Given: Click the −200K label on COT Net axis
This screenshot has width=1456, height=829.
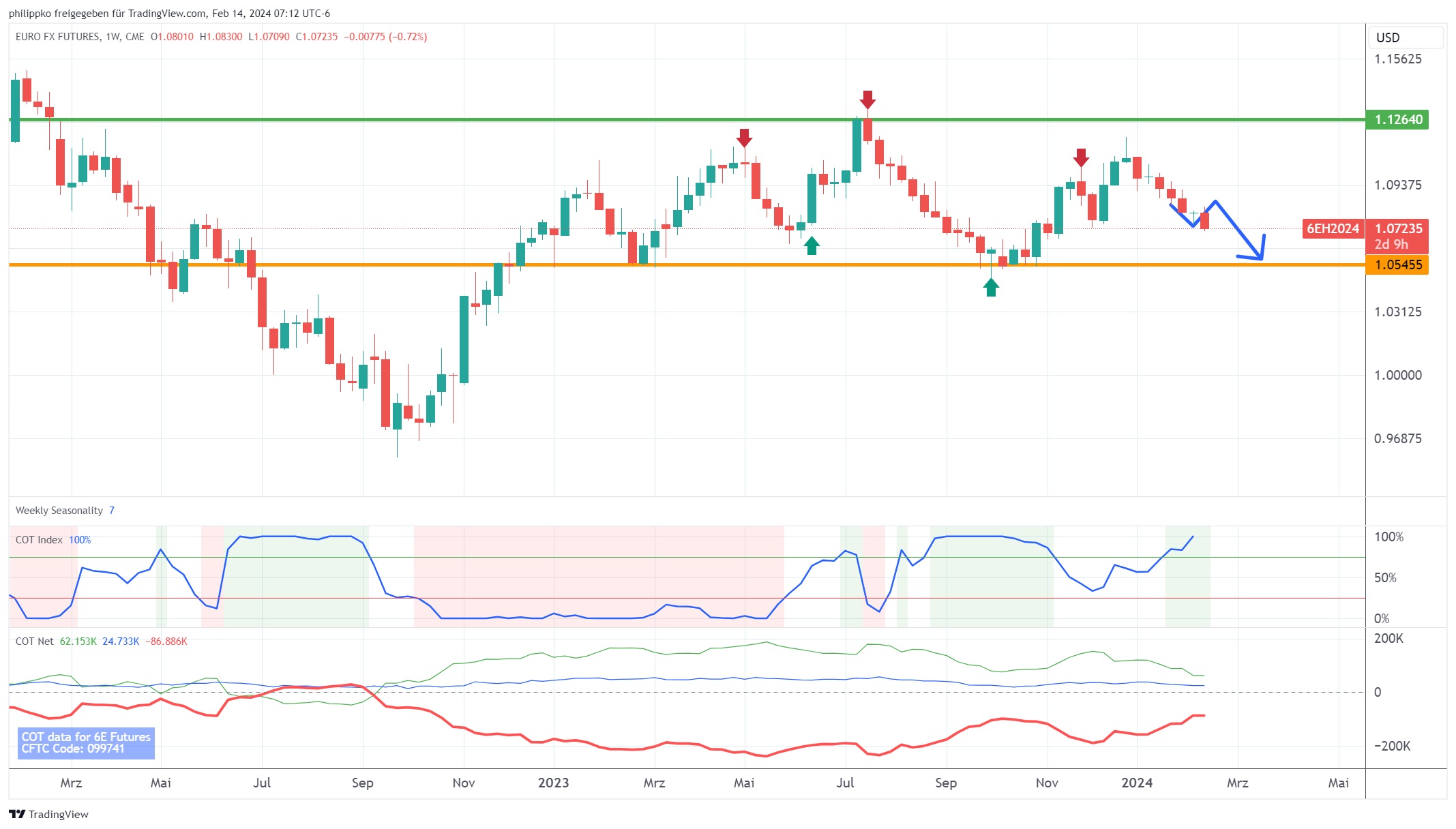Looking at the screenshot, I should pos(1392,746).
